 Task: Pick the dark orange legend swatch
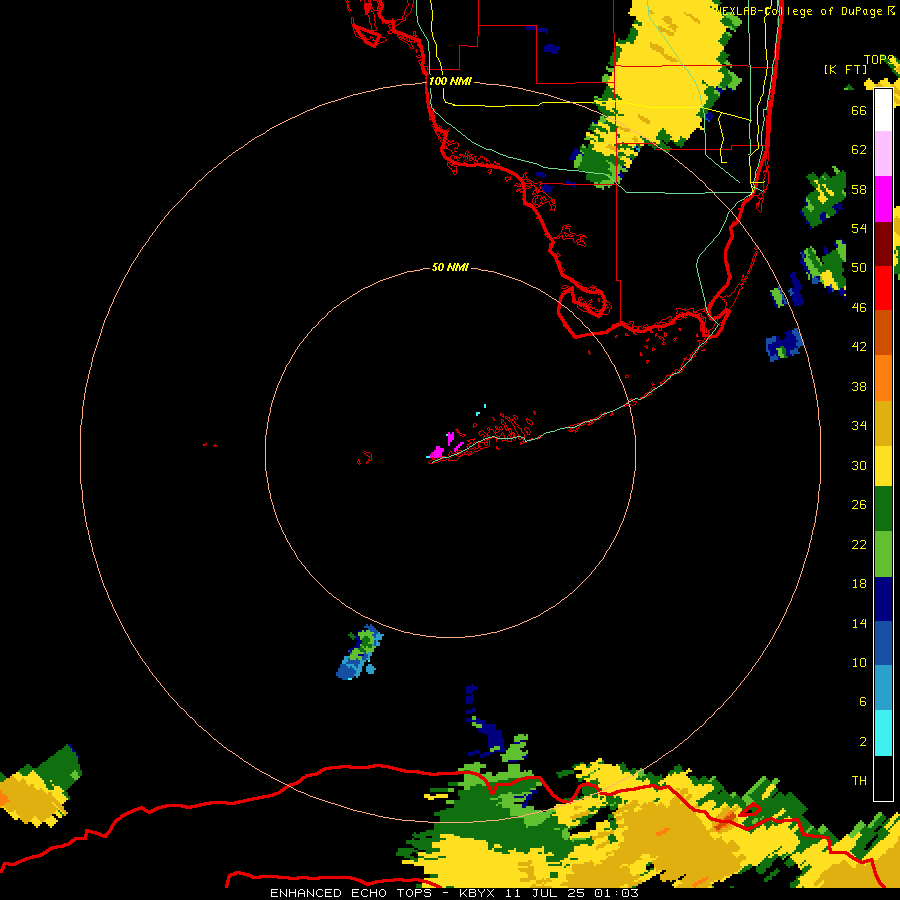(883, 333)
